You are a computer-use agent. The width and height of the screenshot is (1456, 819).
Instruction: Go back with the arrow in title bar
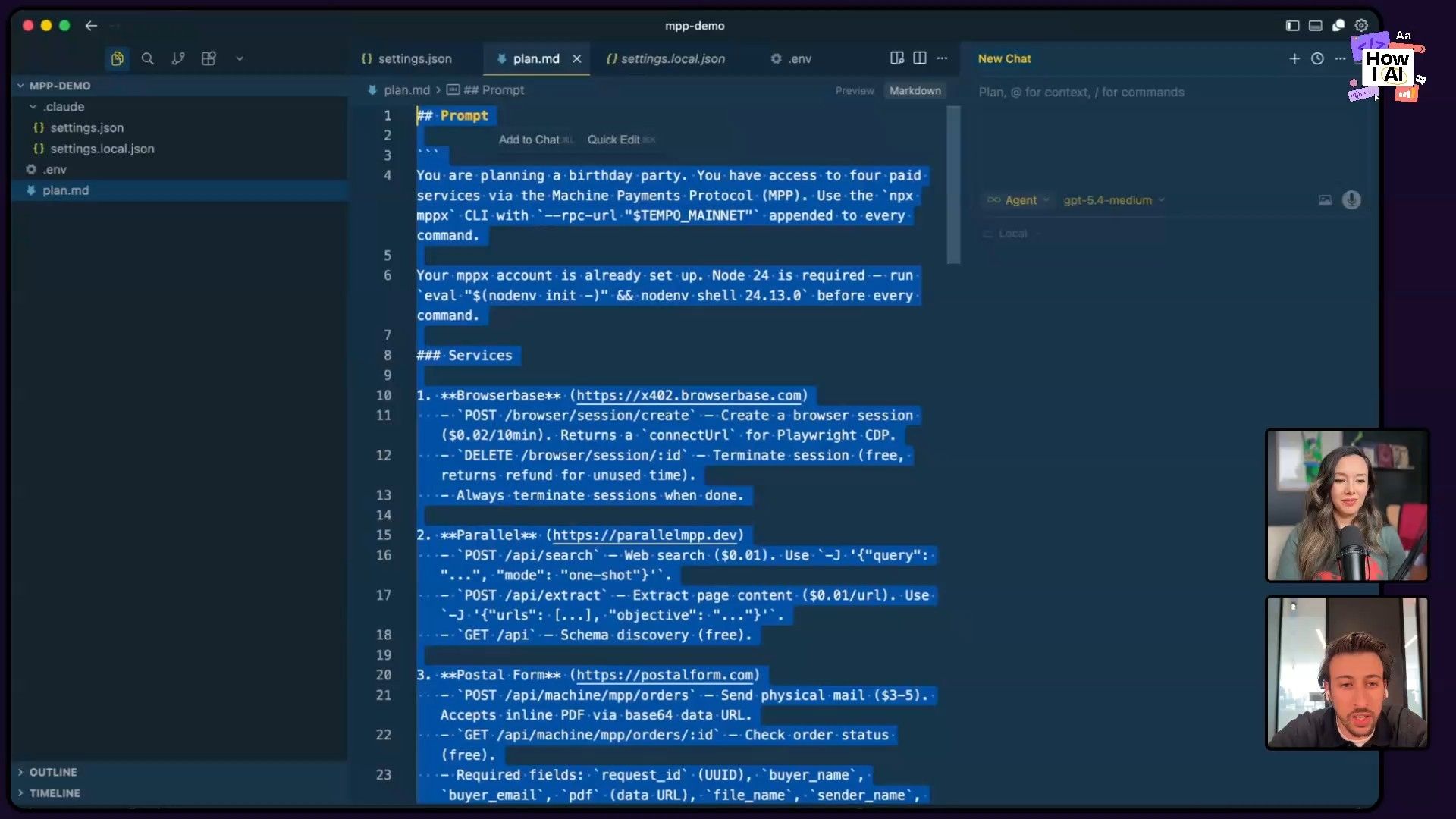[x=91, y=26]
